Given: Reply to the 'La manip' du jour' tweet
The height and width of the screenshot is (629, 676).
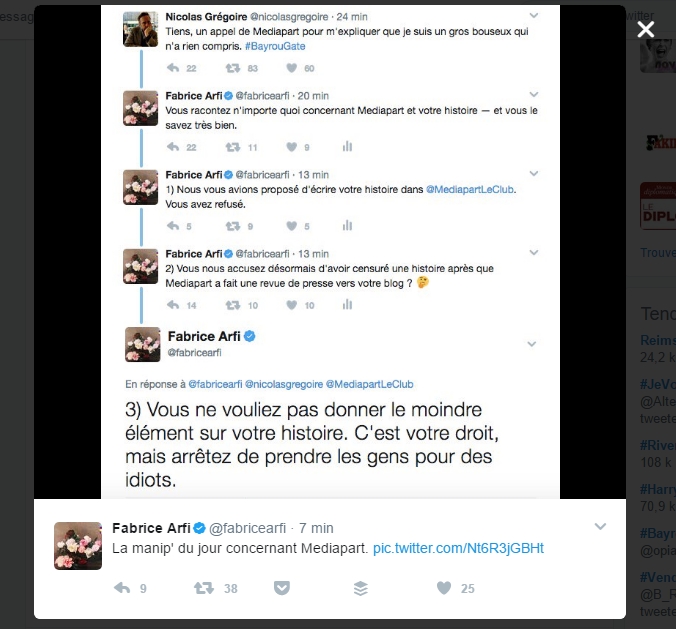Looking at the screenshot, I should [x=122, y=588].
